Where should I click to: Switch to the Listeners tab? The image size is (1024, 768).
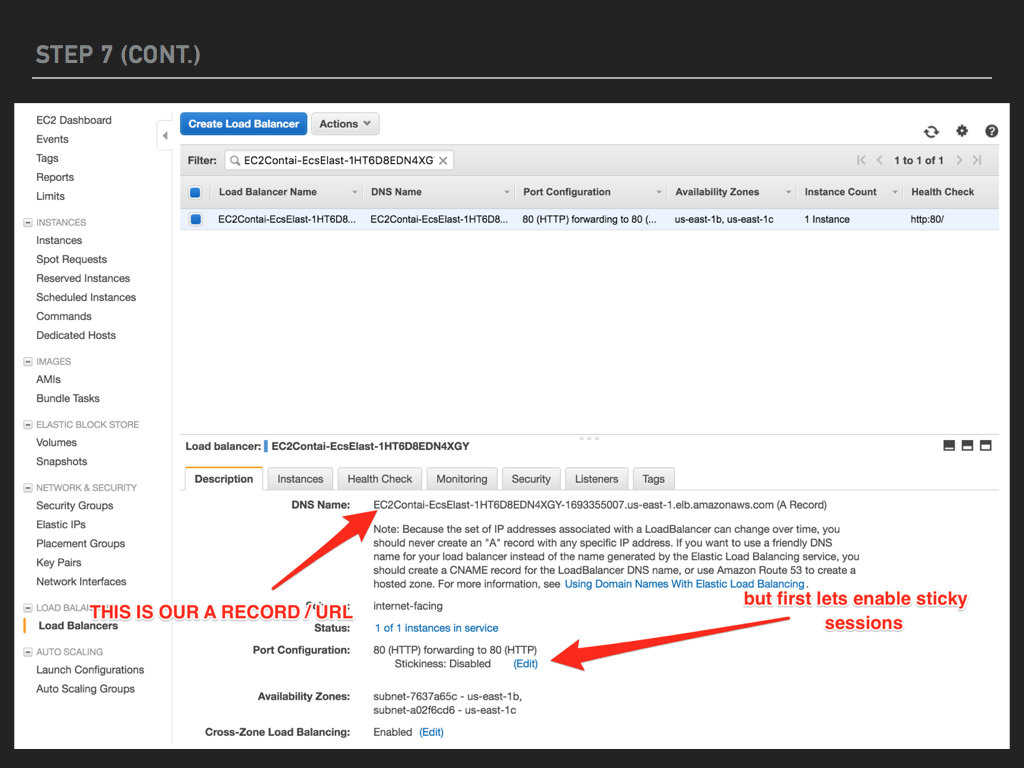(596, 479)
